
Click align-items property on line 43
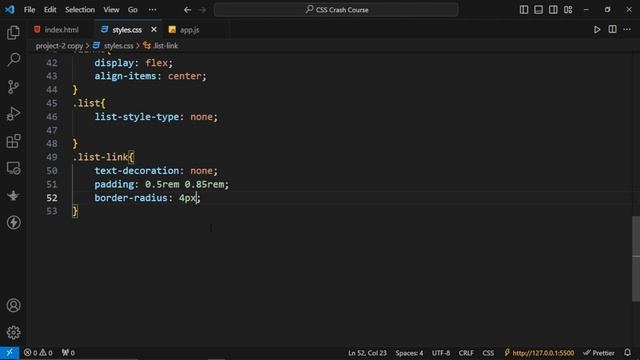tap(126, 76)
